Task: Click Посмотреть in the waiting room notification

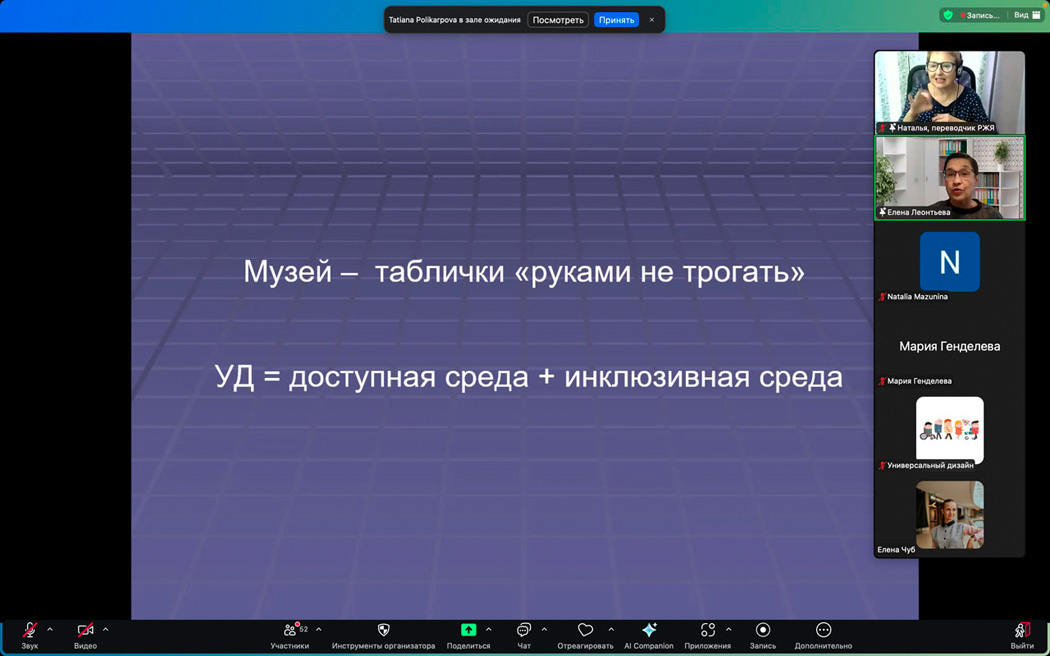Action: (557, 20)
